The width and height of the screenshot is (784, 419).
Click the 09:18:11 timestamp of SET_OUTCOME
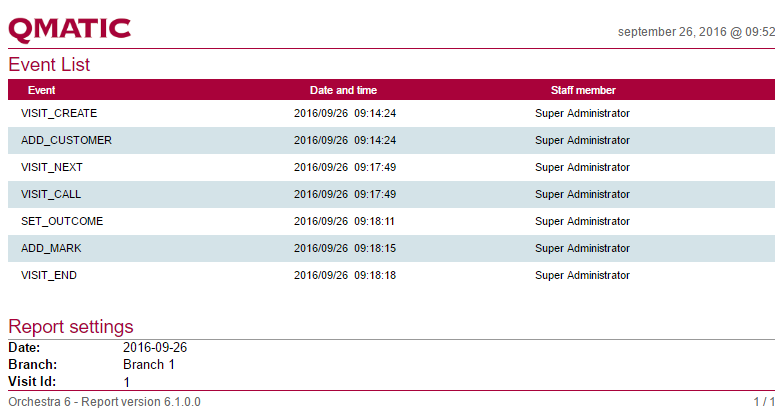coord(375,221)
